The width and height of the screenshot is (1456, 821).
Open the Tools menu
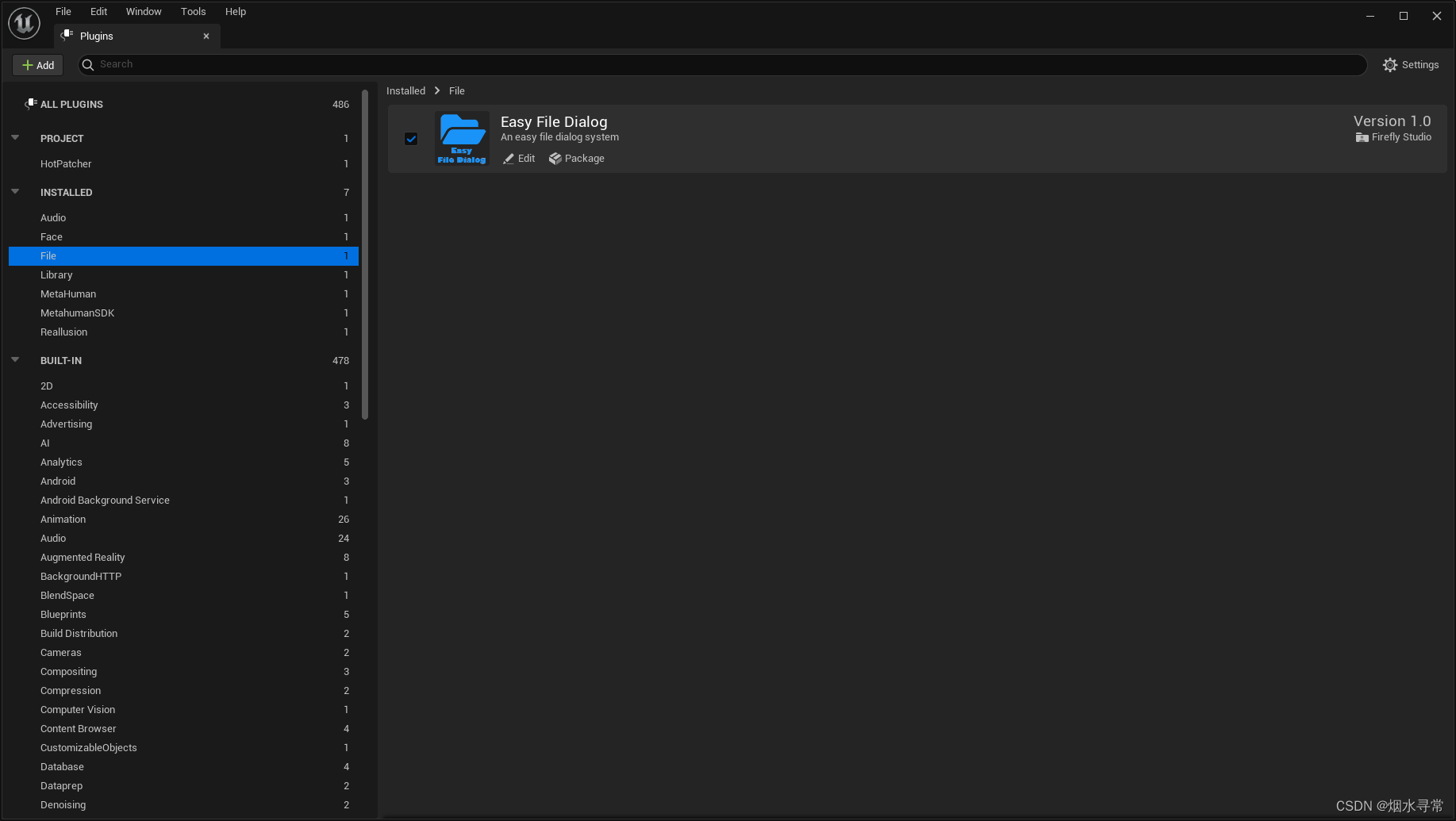pos(193,11)
